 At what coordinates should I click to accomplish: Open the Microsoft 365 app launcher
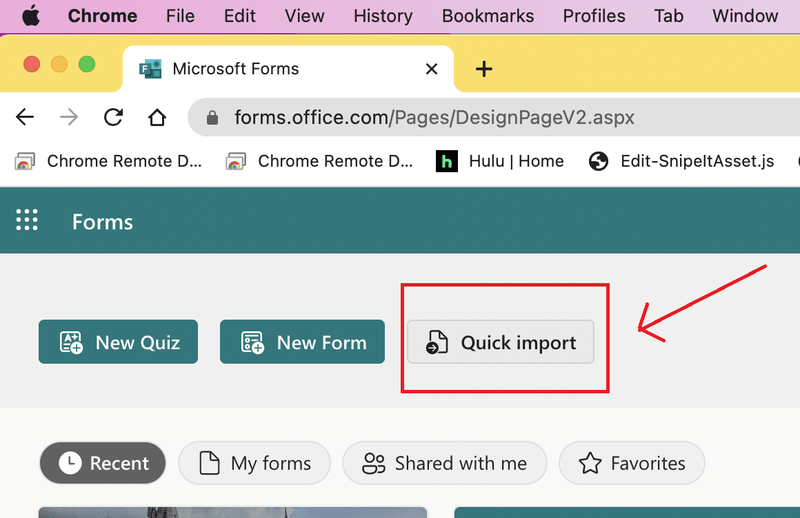pyautogui.click(x=27, y=220)
